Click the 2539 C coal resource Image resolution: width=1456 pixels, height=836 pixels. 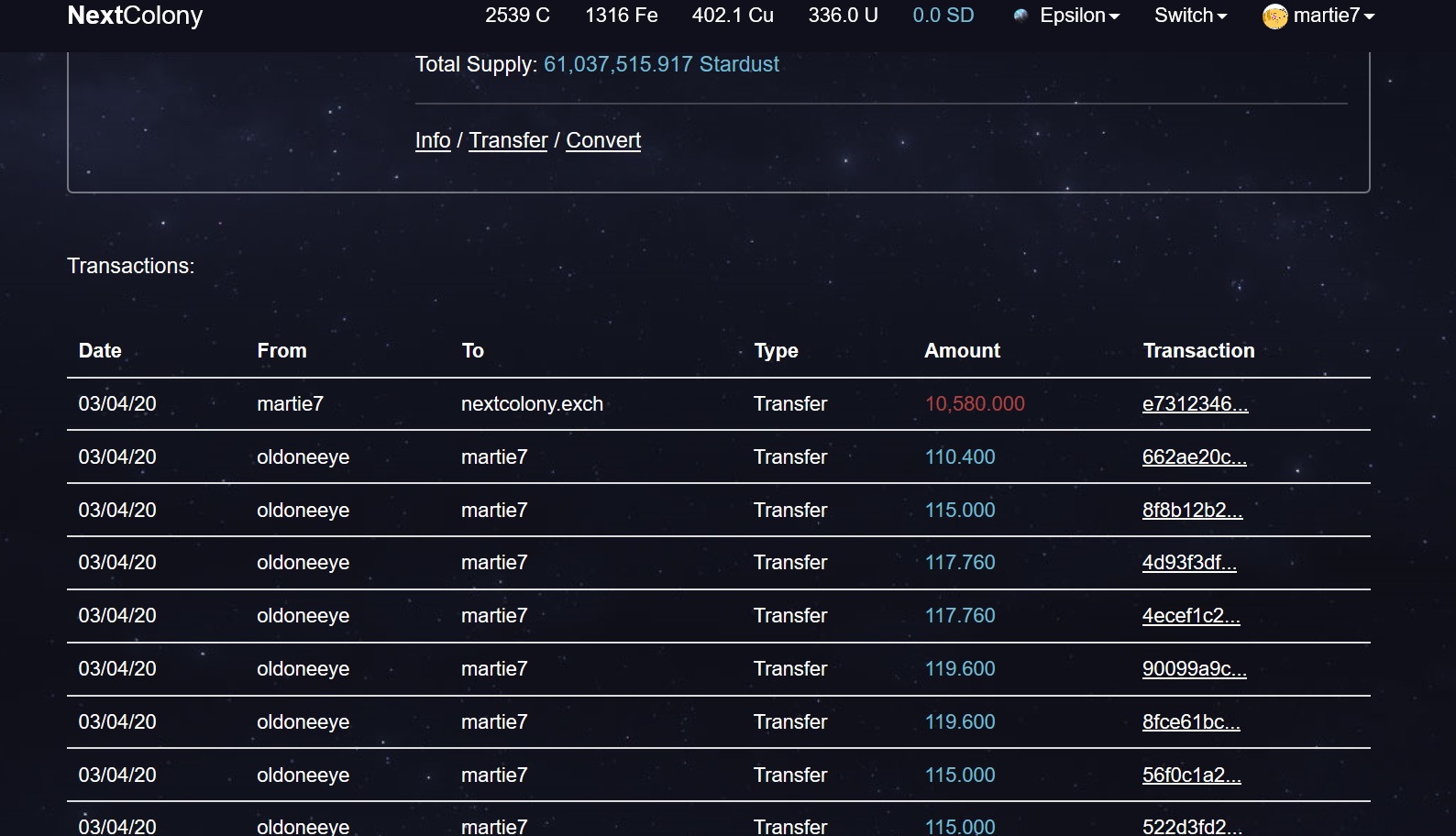[517, 16]
